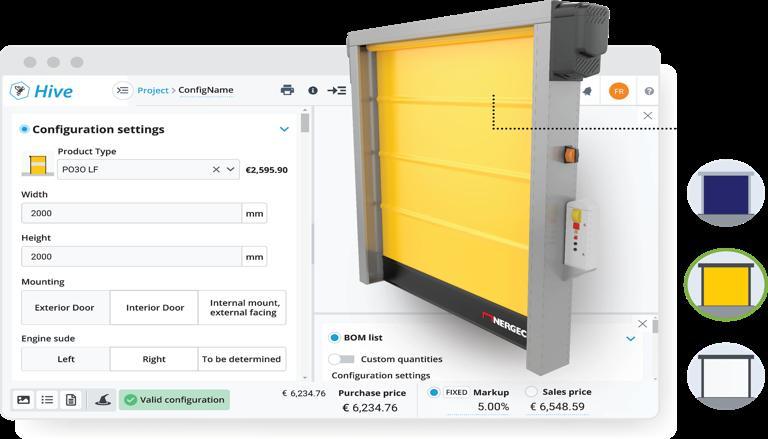Image resolution: width=768 pixels, height=439 pixels.
Task: Select Exterior Door mounting
Action: 65,308
